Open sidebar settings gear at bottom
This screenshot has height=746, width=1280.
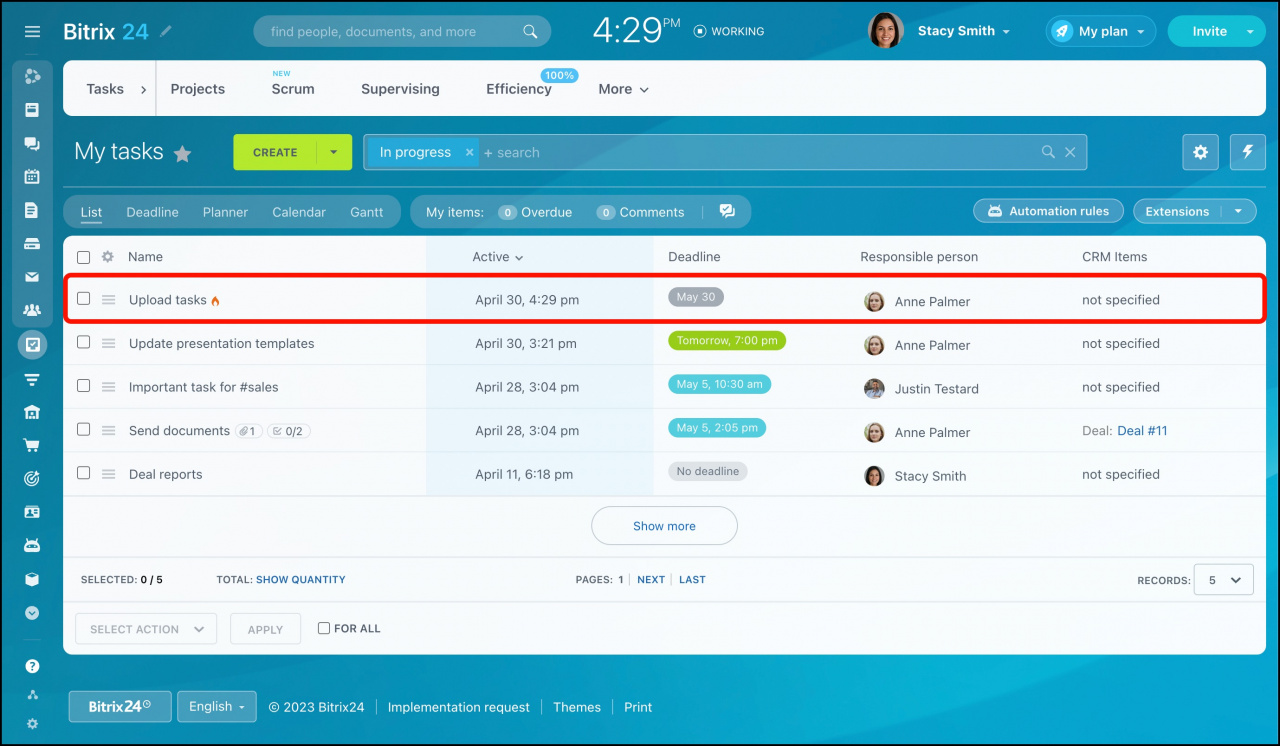click(32, 724)
